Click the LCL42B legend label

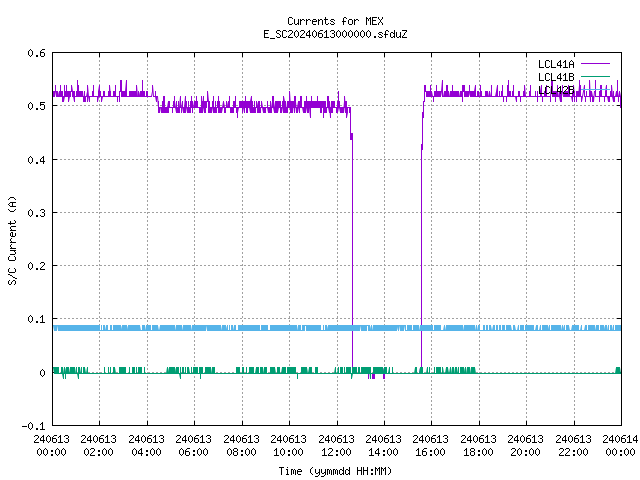556,90
